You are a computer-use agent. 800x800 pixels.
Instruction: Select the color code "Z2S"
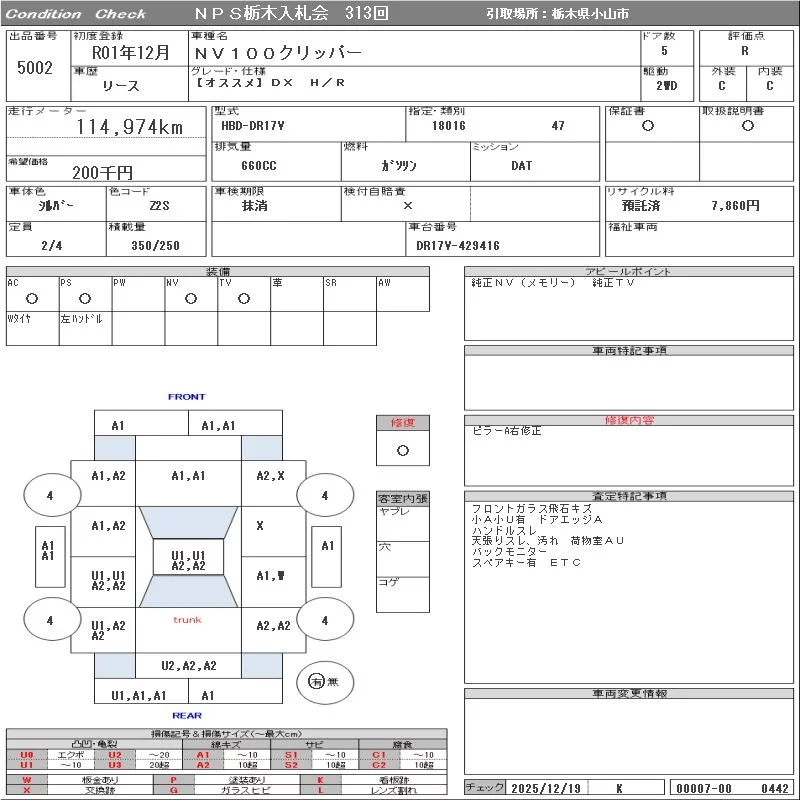pos(159,206)
